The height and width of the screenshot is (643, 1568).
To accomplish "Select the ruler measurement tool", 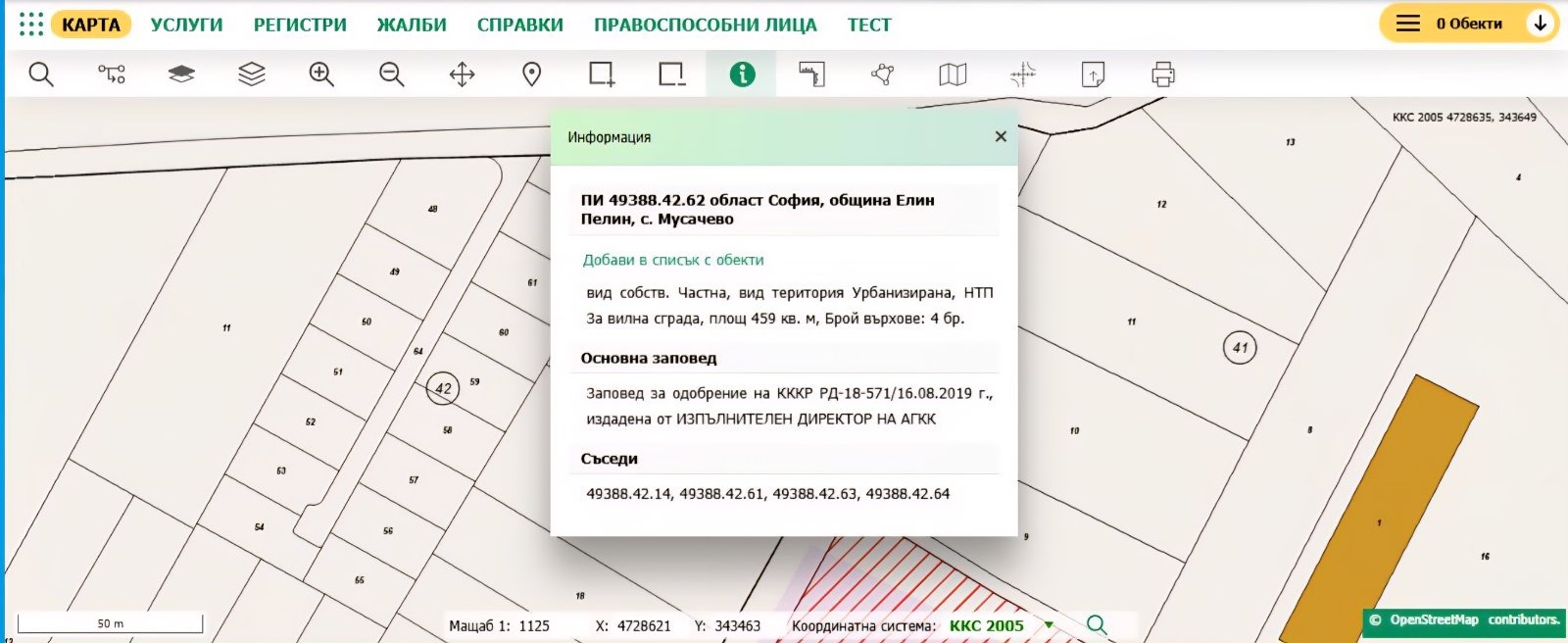I will click(x=812, y=74).
